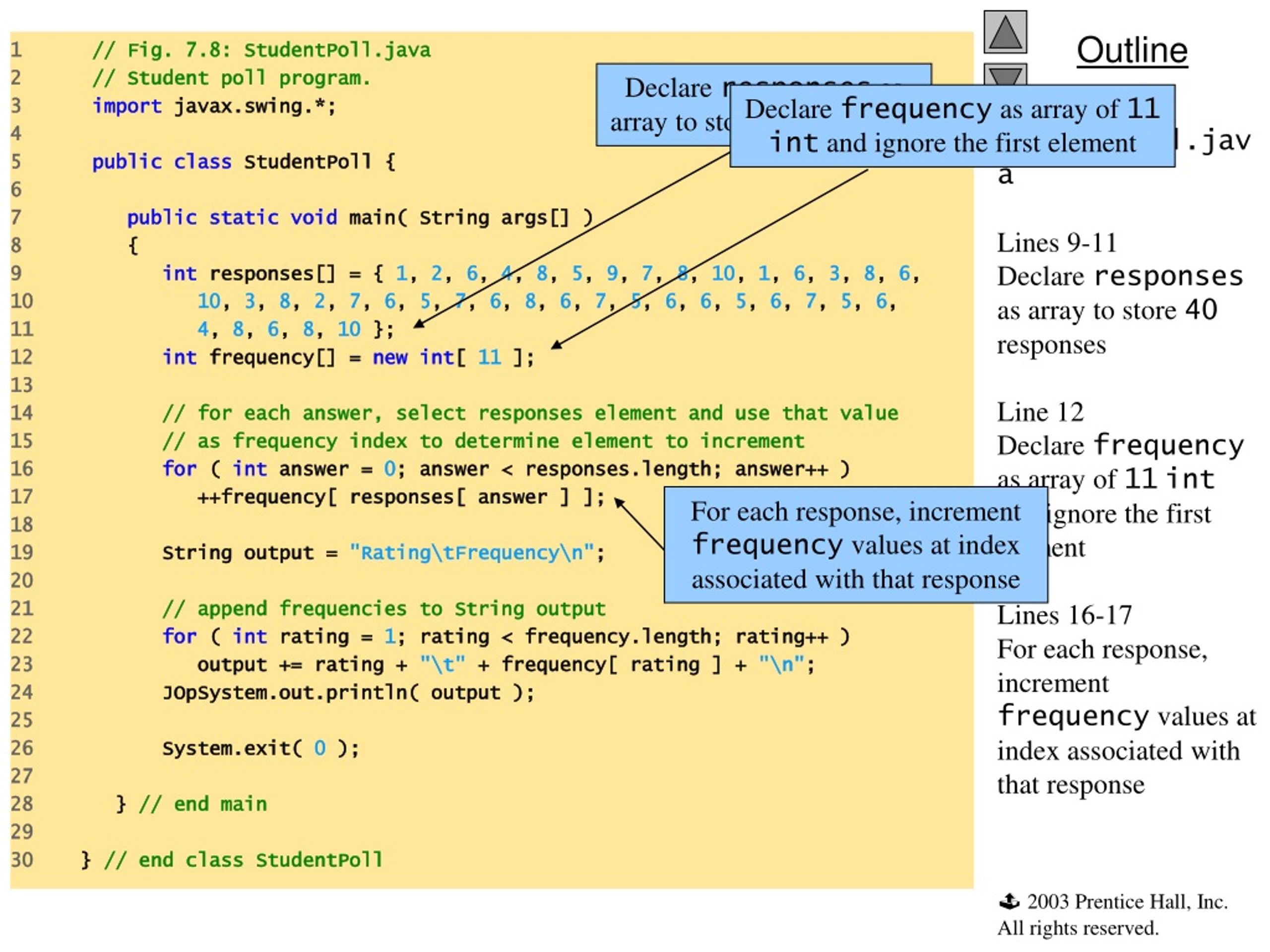Screen dimensions: 1270x952
Task: Click the down arrow navigation button
Action: coord(1005,74)
